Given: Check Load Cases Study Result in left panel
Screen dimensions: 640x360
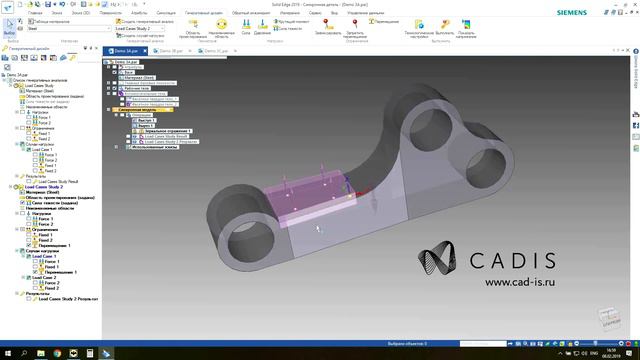Looking at the screenshot, I should pyautogui.click(x=29, y=181).
